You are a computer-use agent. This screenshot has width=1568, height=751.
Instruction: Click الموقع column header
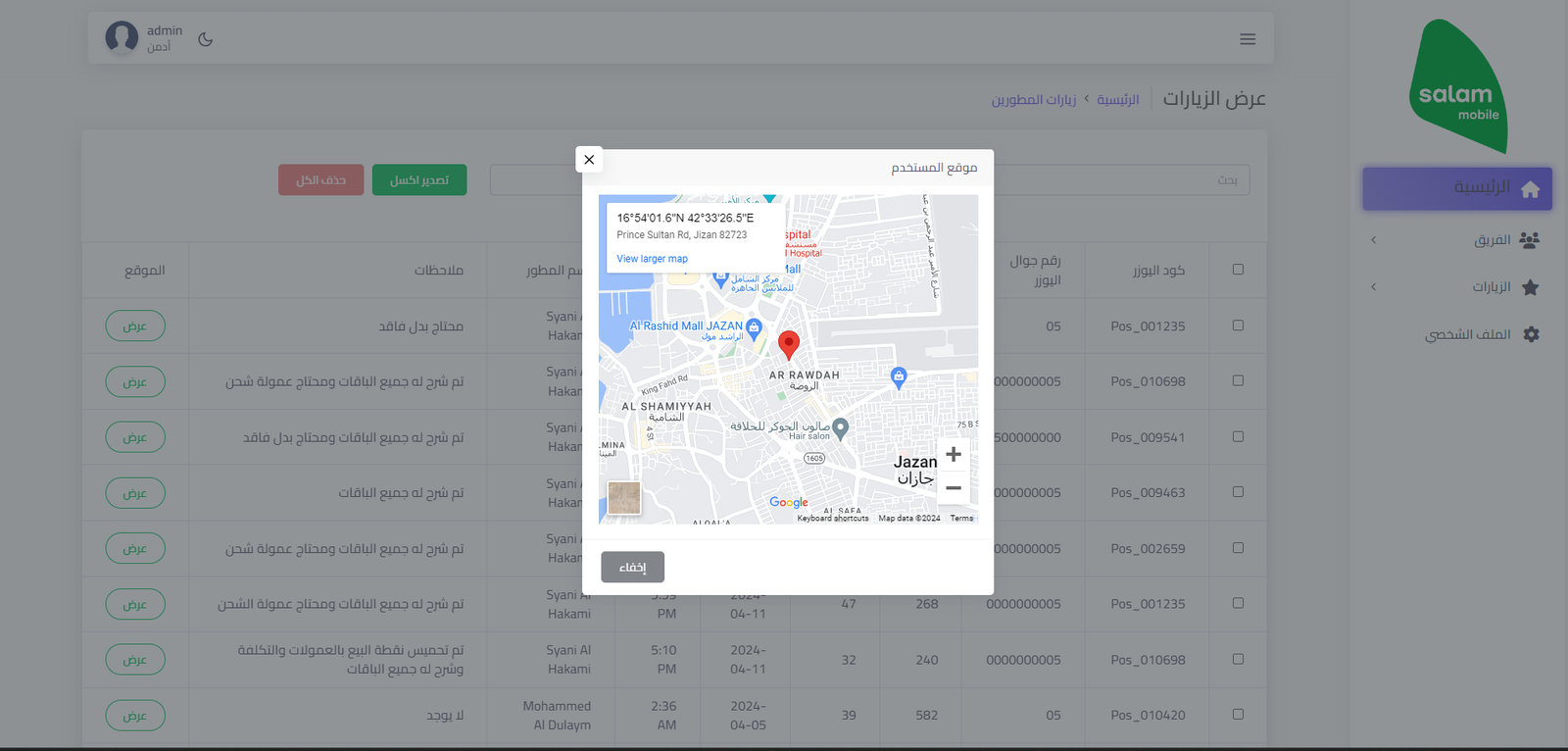(145, 271)
